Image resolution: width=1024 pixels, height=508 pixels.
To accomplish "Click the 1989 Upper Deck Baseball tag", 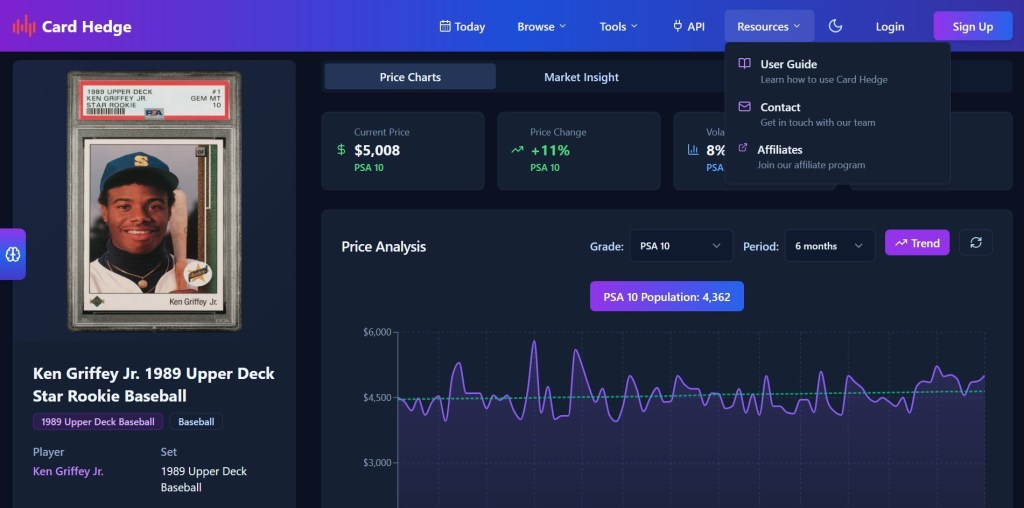I will tap(98, 422).
